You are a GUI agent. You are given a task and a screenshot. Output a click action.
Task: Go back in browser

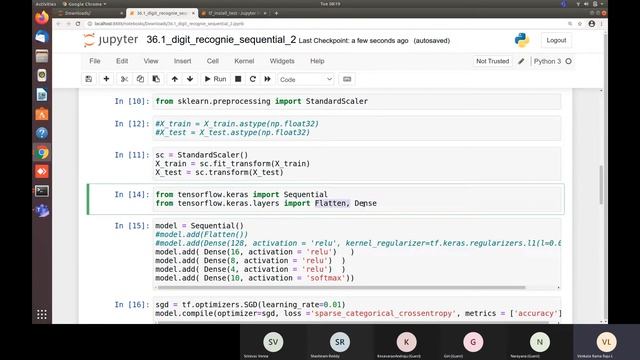[x=58, y=24]
